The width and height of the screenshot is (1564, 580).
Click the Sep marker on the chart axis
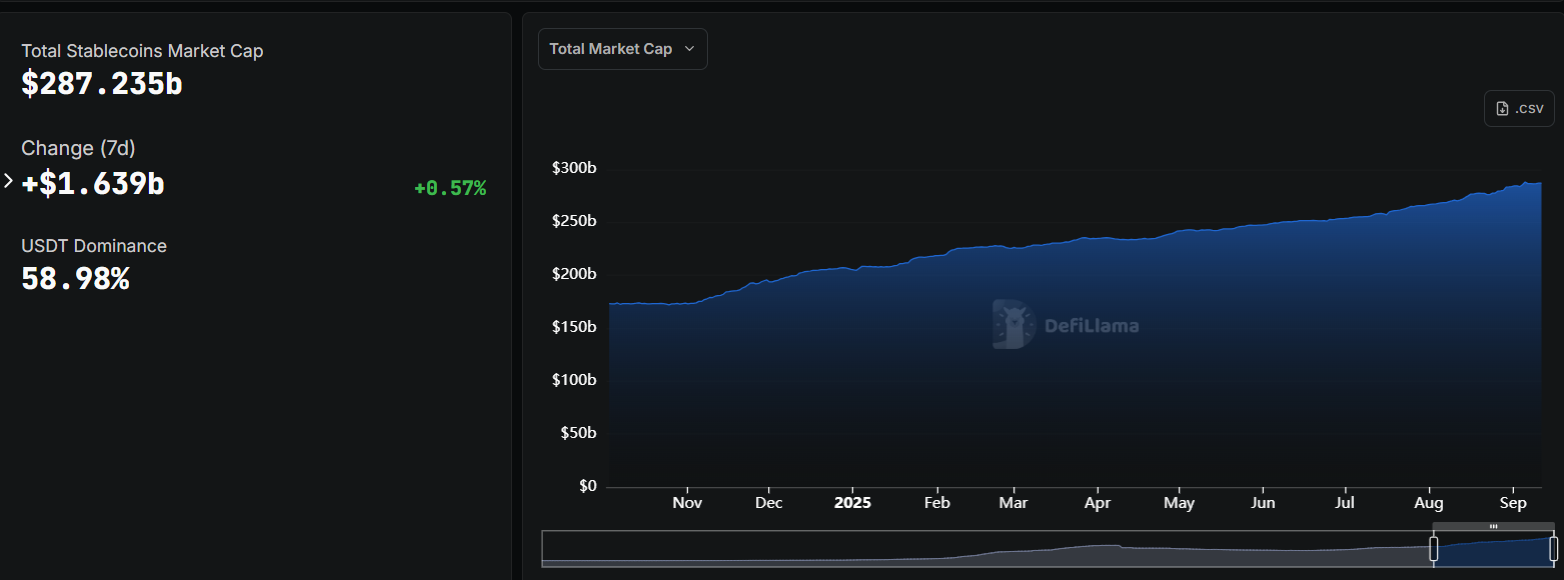coord(1512,503)
